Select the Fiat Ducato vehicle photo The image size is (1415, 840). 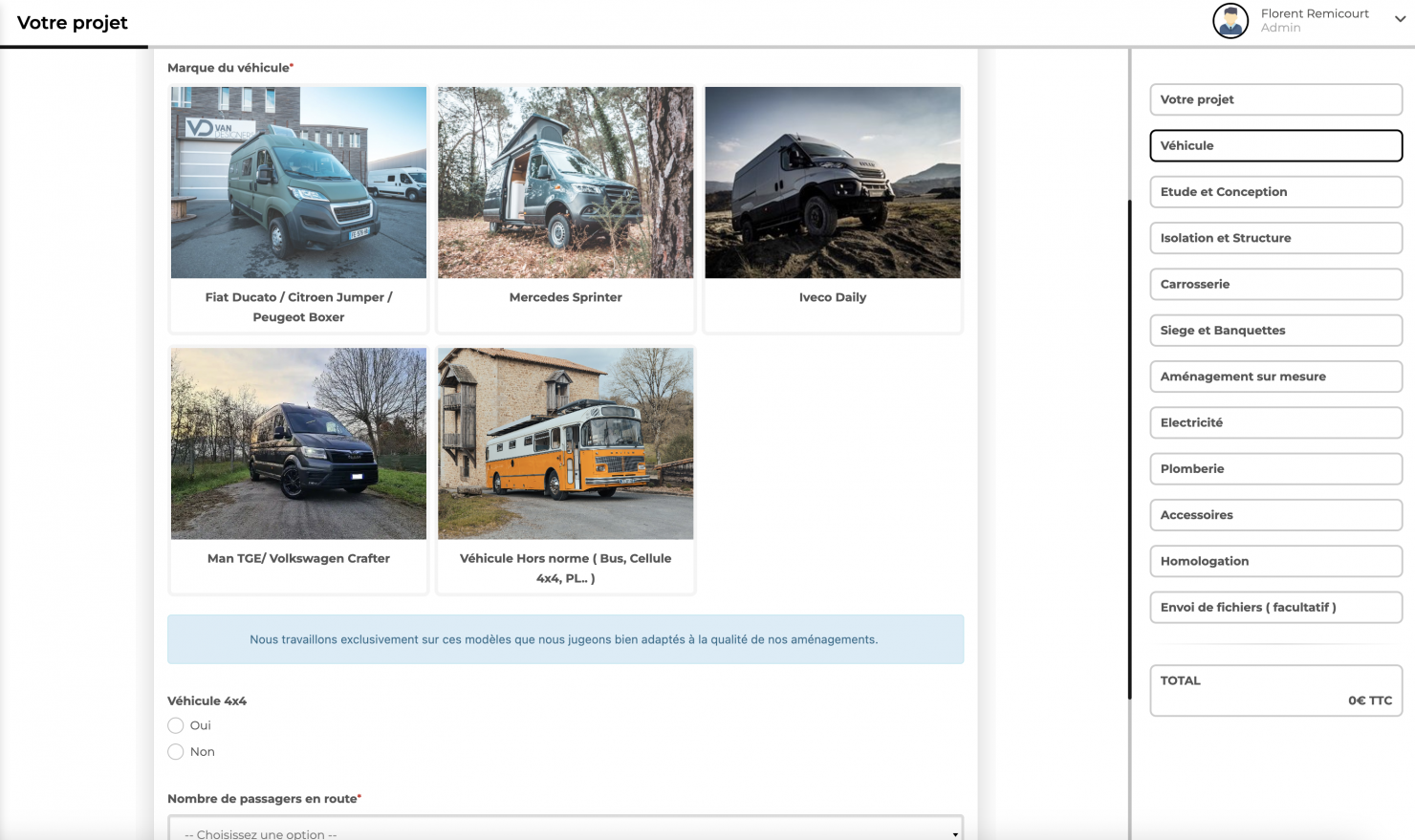coord(298,183)
